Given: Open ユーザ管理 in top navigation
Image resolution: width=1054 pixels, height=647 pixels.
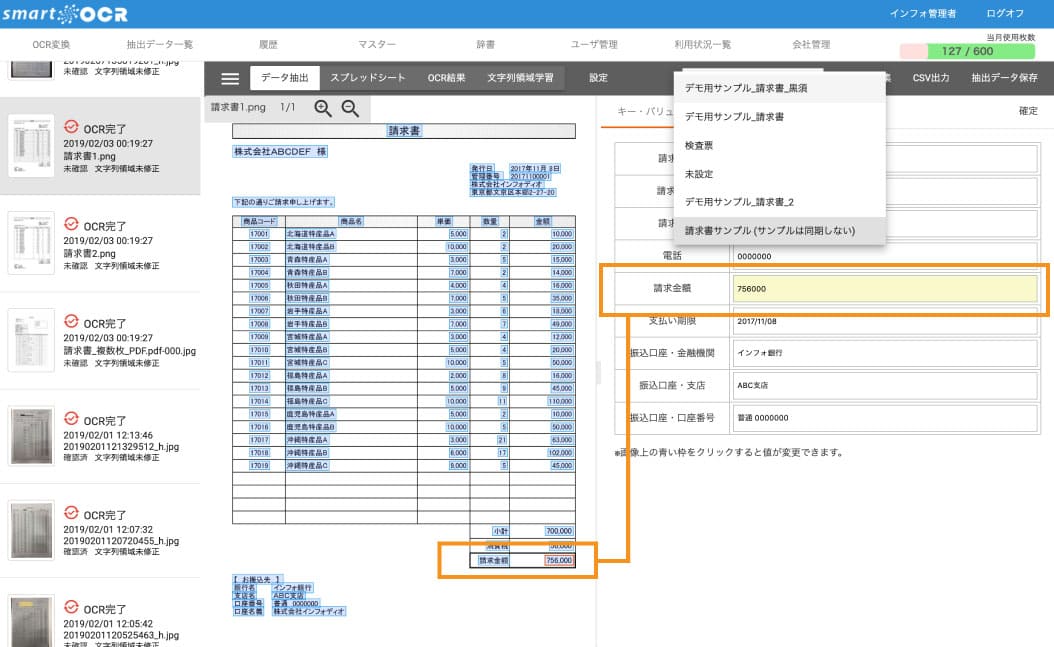Looking at the screenshot, I should tap(594, 45).
